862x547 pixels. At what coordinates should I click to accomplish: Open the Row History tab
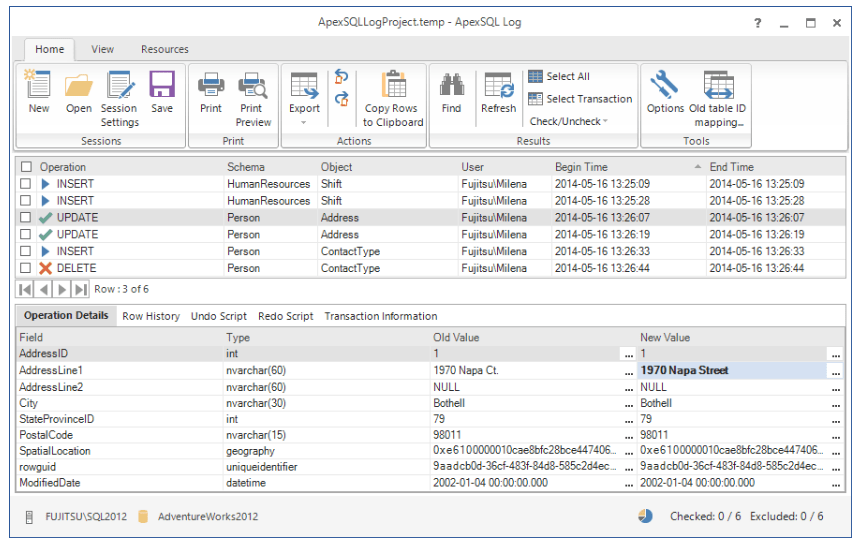(151, 316)
